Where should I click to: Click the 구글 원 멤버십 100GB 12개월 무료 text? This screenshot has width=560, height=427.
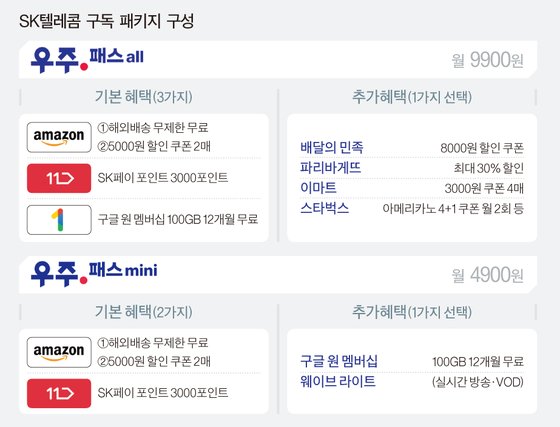(x=178, y=219)
